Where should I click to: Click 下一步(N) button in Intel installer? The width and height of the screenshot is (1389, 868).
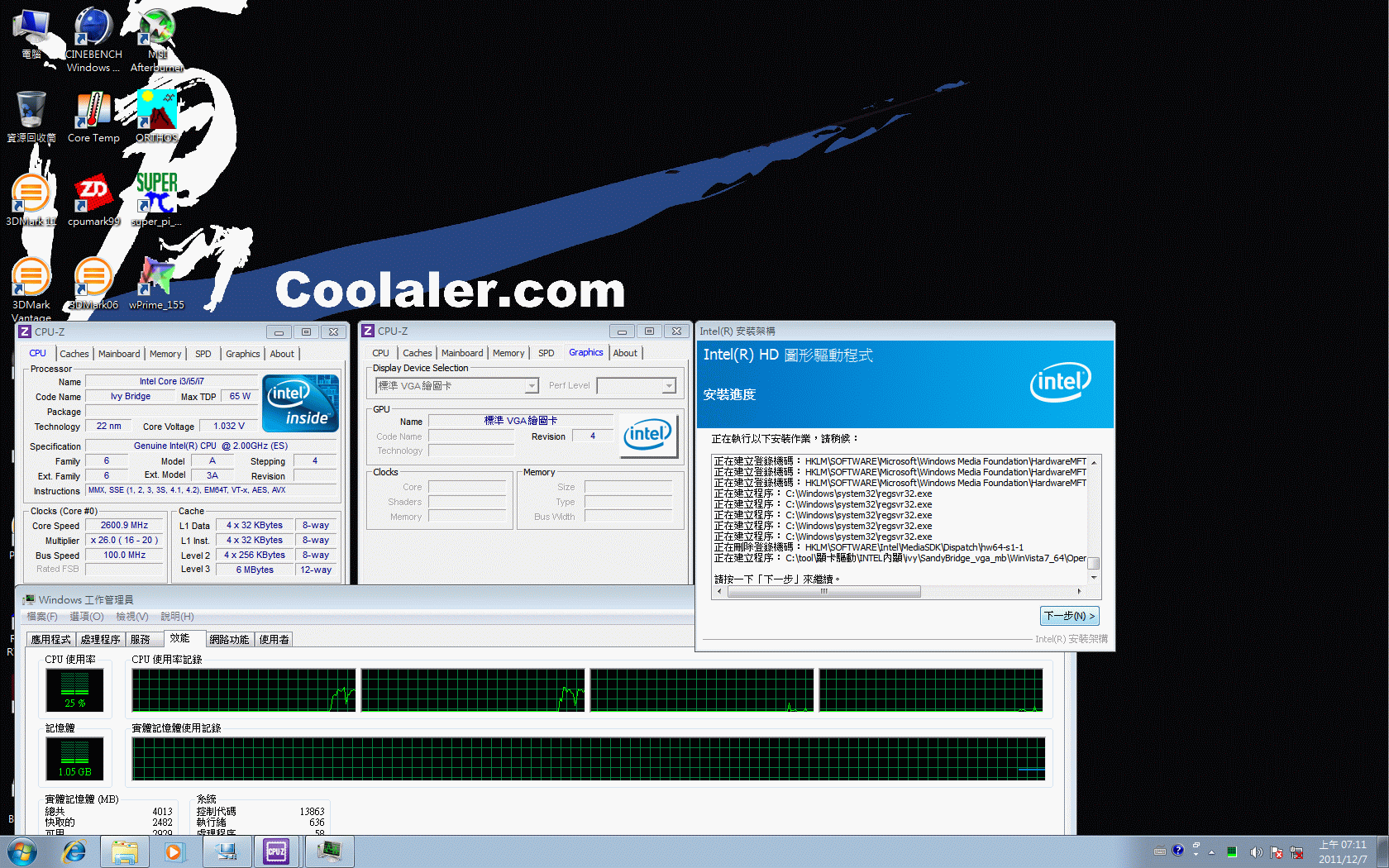pos(1070,616)
